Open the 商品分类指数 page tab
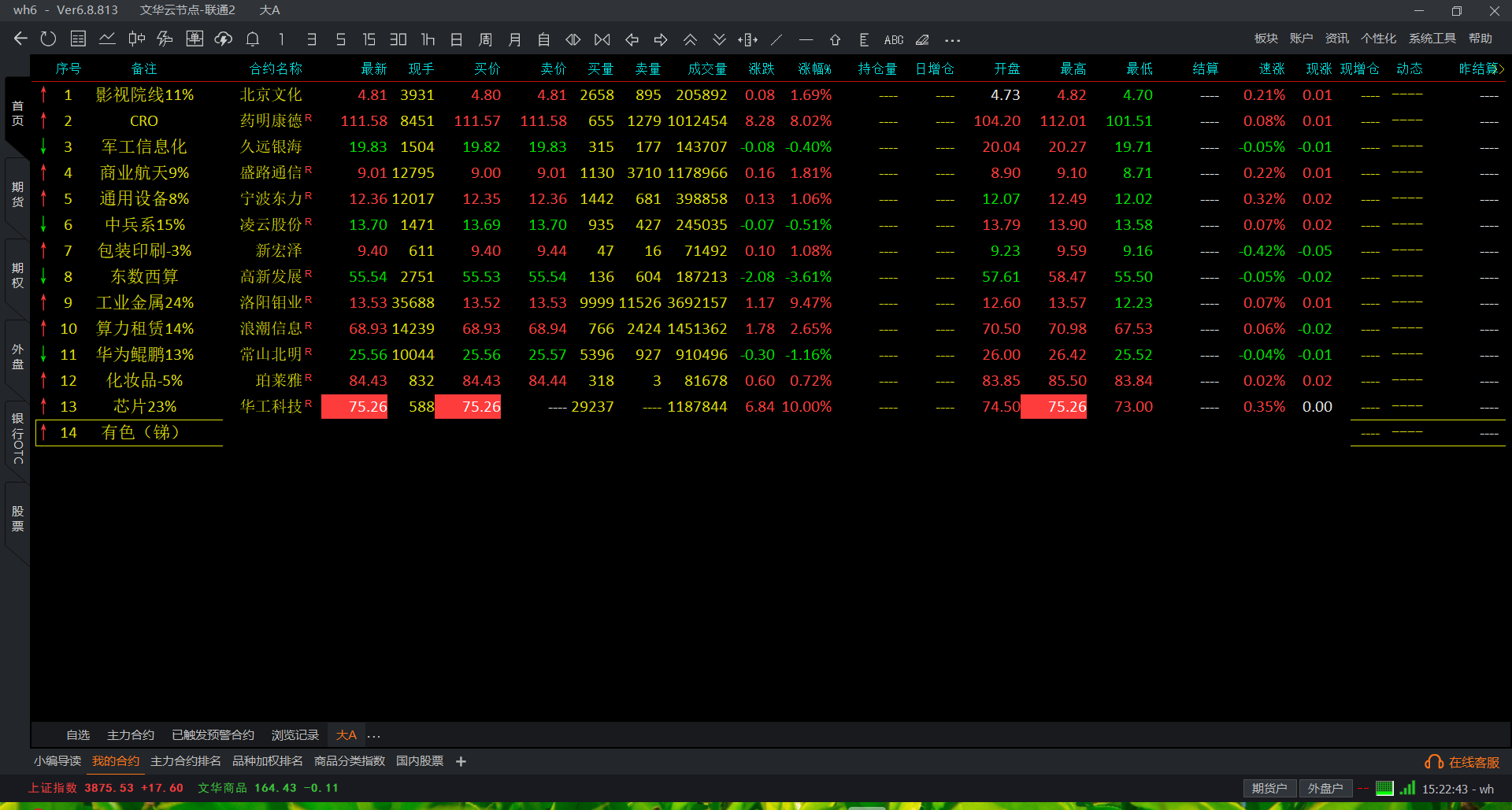Image resolution: width=1512 pixels, height=810 pixels. (x=350, y=761)
